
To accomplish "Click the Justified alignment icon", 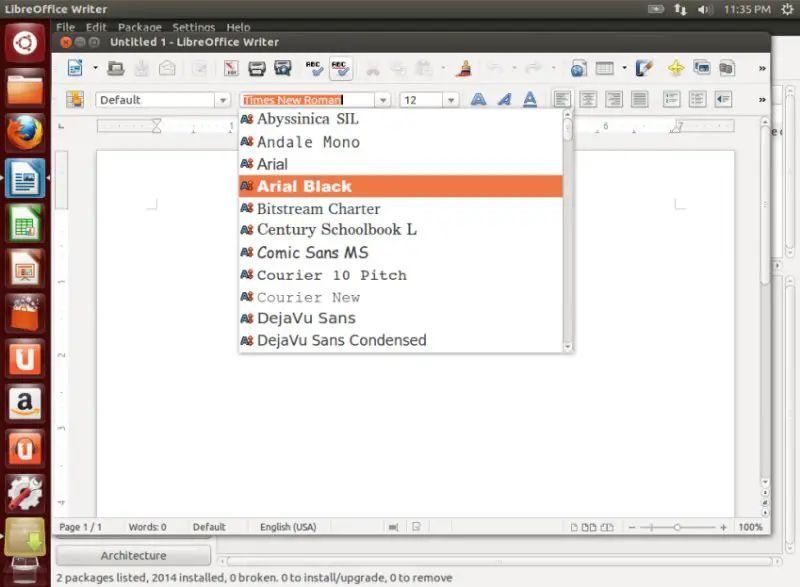I will coord(639,100).
